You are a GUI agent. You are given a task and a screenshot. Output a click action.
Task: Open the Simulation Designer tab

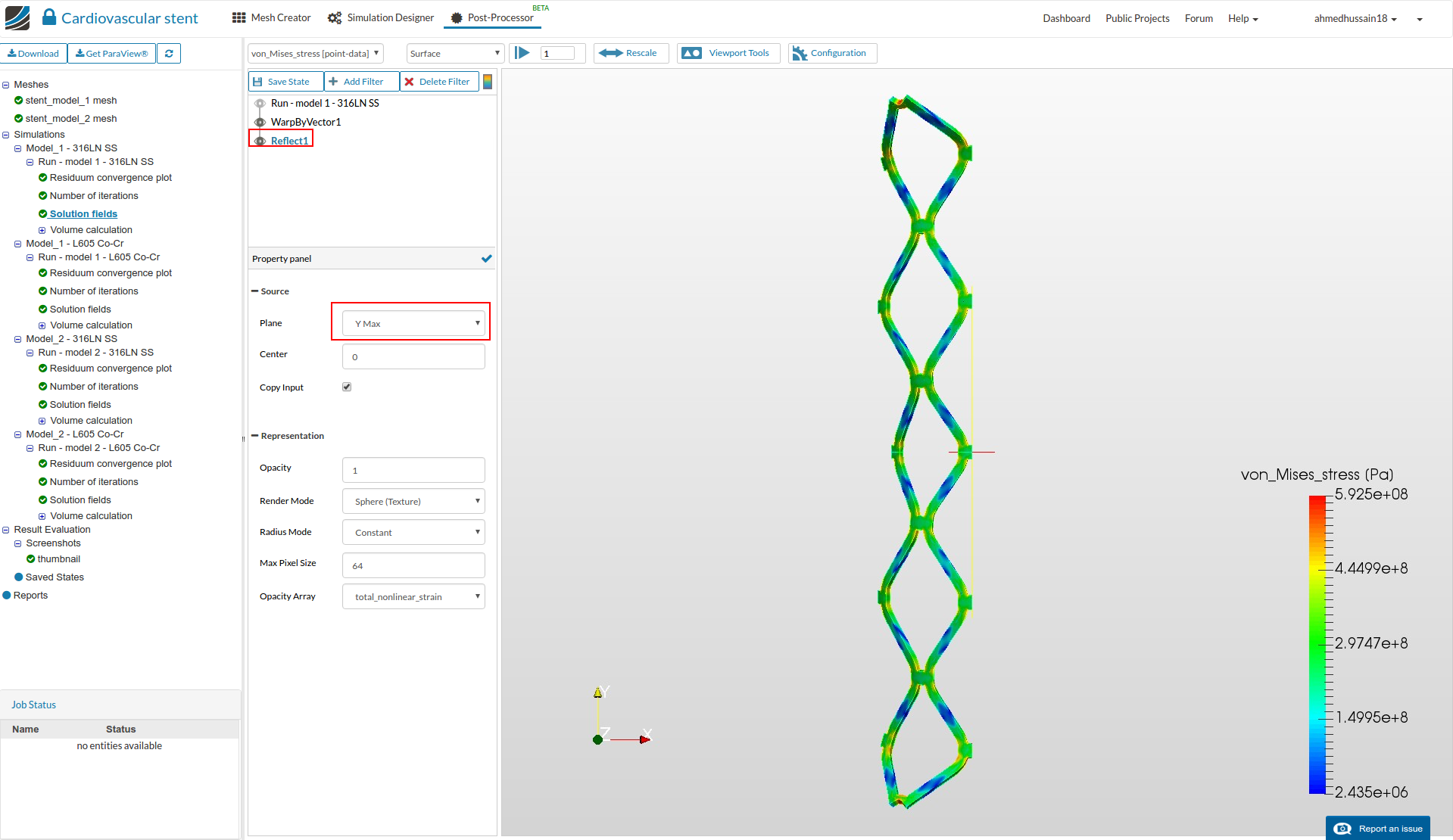[381, 17]
